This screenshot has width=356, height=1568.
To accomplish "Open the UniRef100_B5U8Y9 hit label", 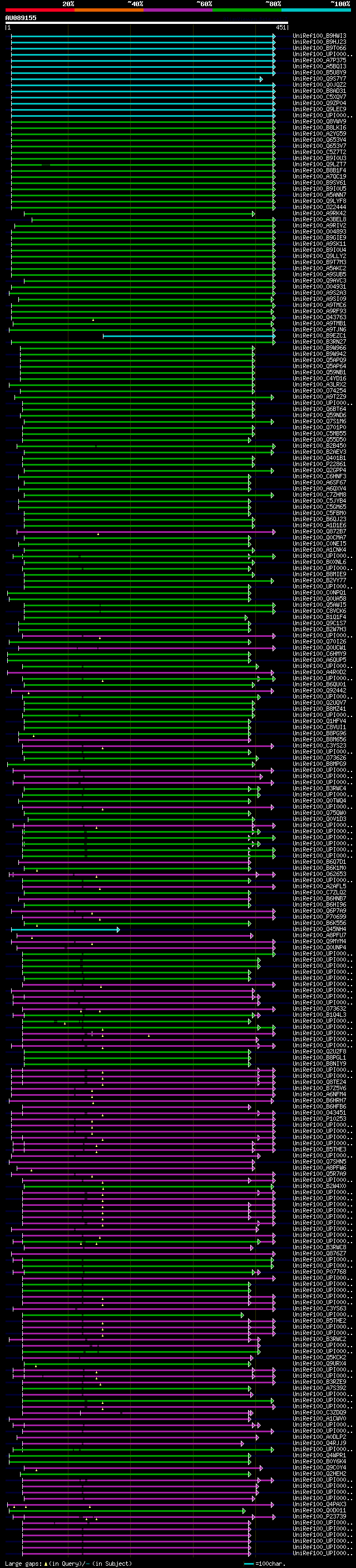I will point(319,72).
